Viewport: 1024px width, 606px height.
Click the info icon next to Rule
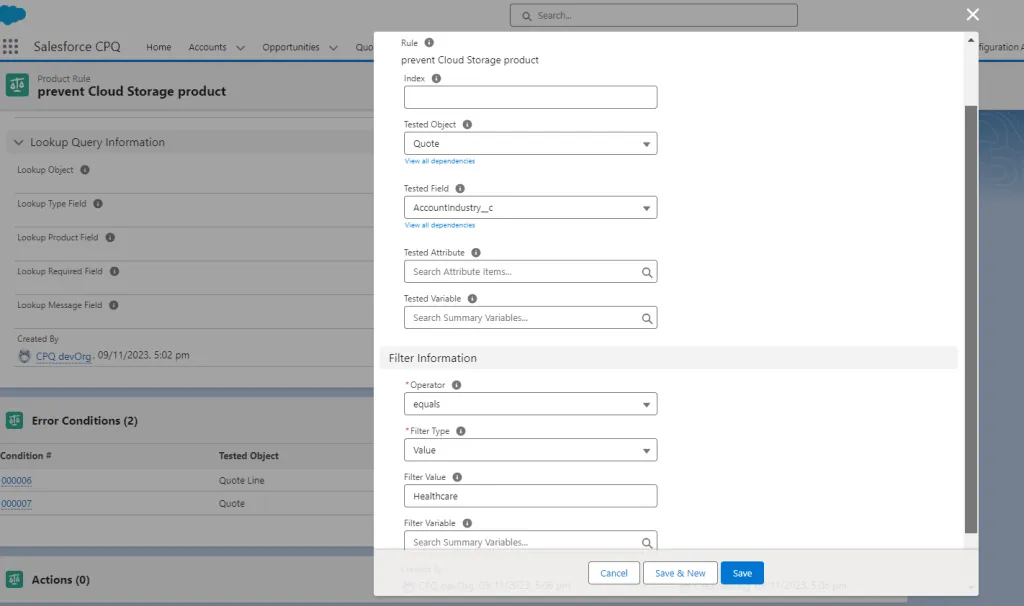click(429, 42)
